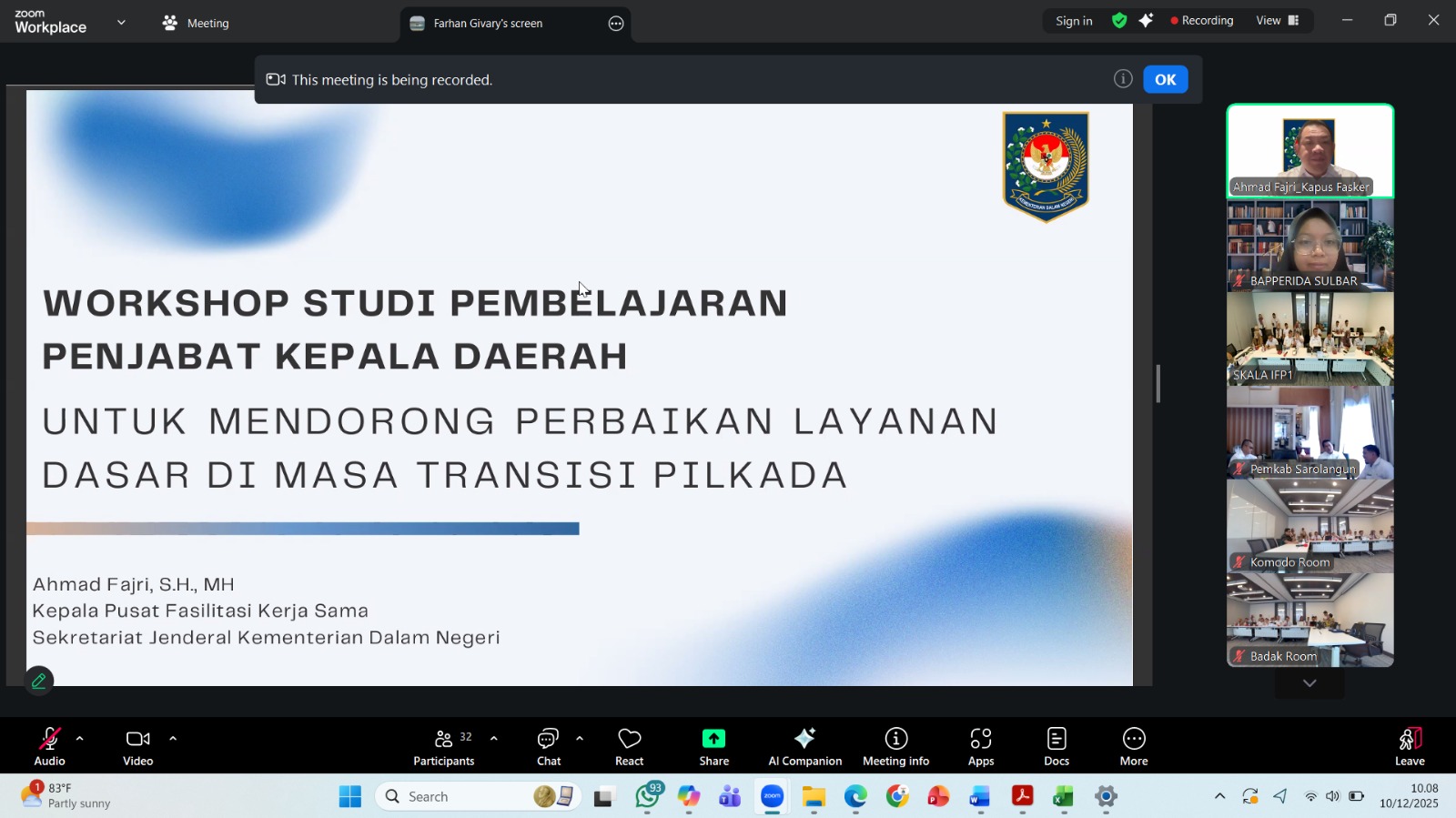This screenshot has width=1456, height=818.
Task: Expand the audio options arrow
Action: pyautogui.click(x=80, y=739)
